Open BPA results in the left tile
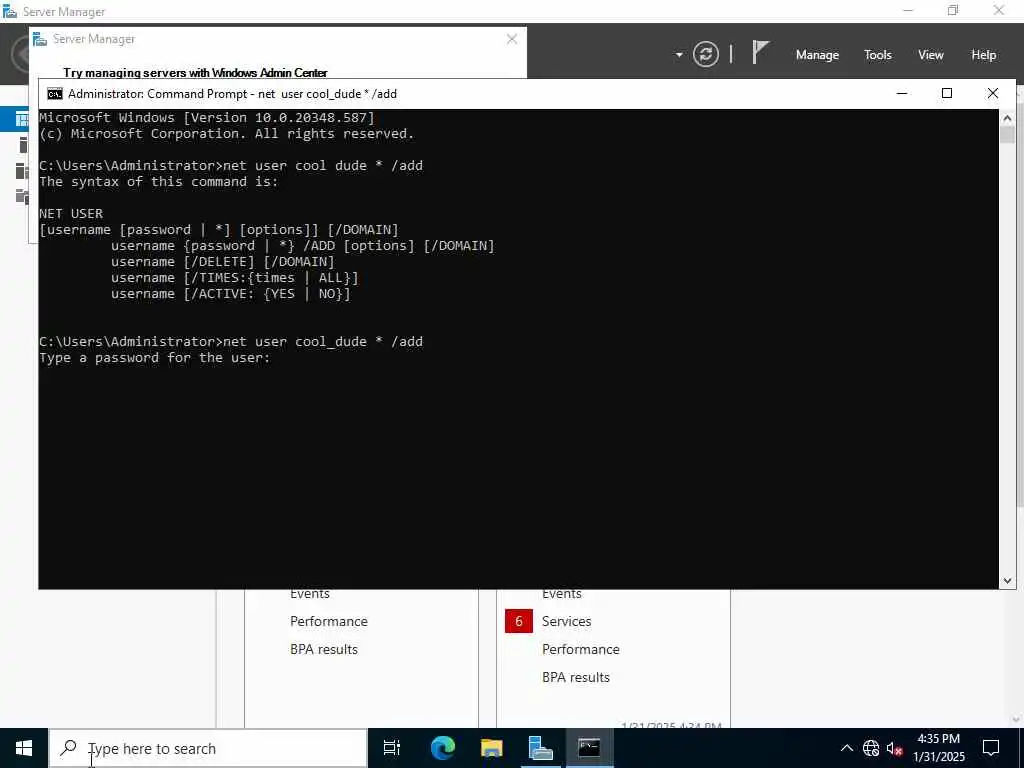This screenshot has width=1024, height=768. click(x=324, y=649)
